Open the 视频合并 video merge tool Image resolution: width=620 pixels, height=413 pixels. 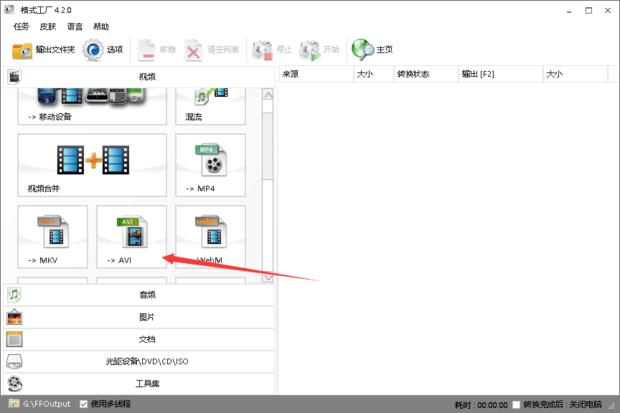[92, 165]
